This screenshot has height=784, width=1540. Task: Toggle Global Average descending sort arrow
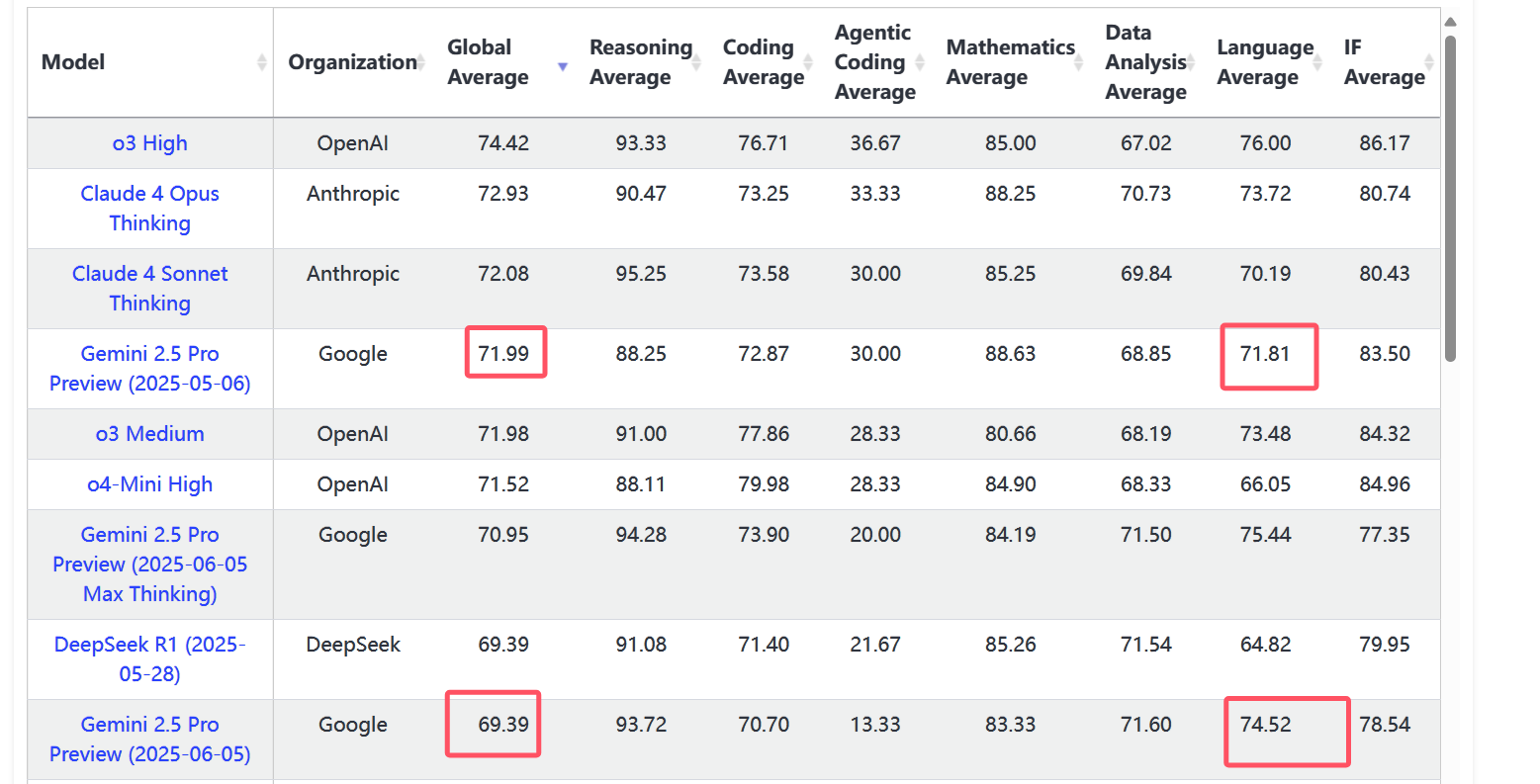(563, 66)
